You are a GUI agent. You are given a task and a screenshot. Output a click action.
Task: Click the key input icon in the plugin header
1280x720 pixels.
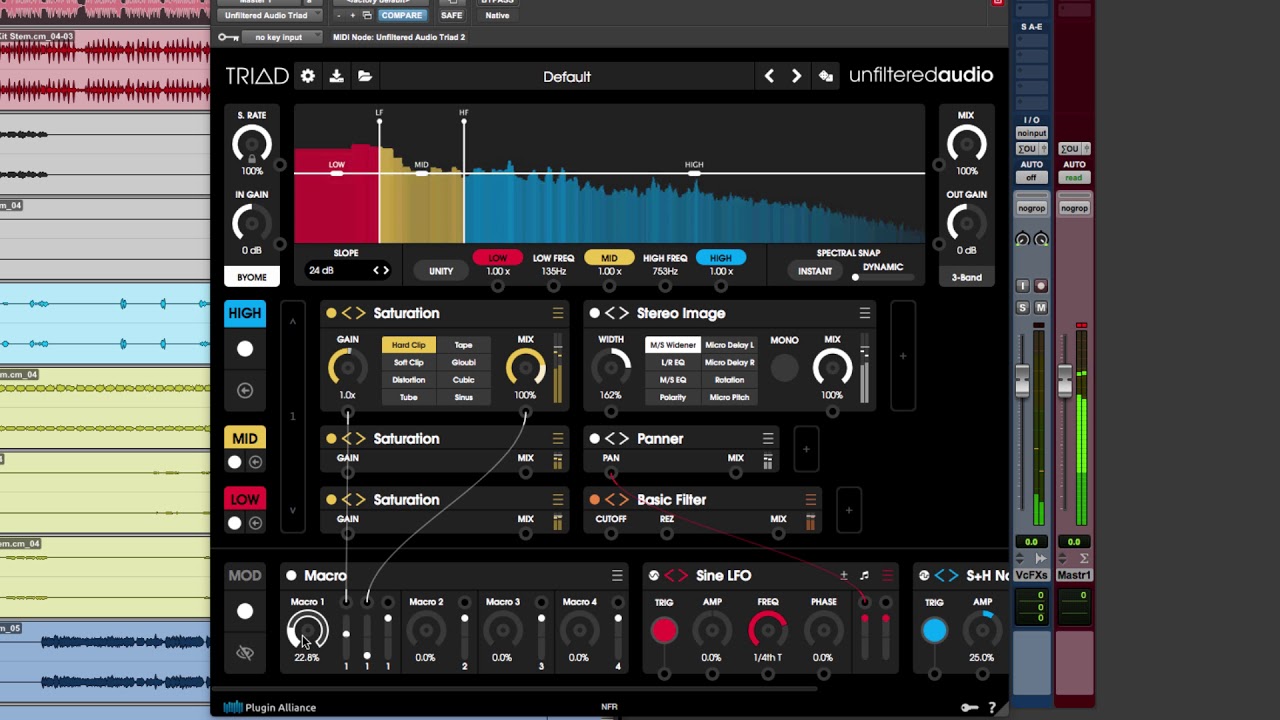[228, 37]
